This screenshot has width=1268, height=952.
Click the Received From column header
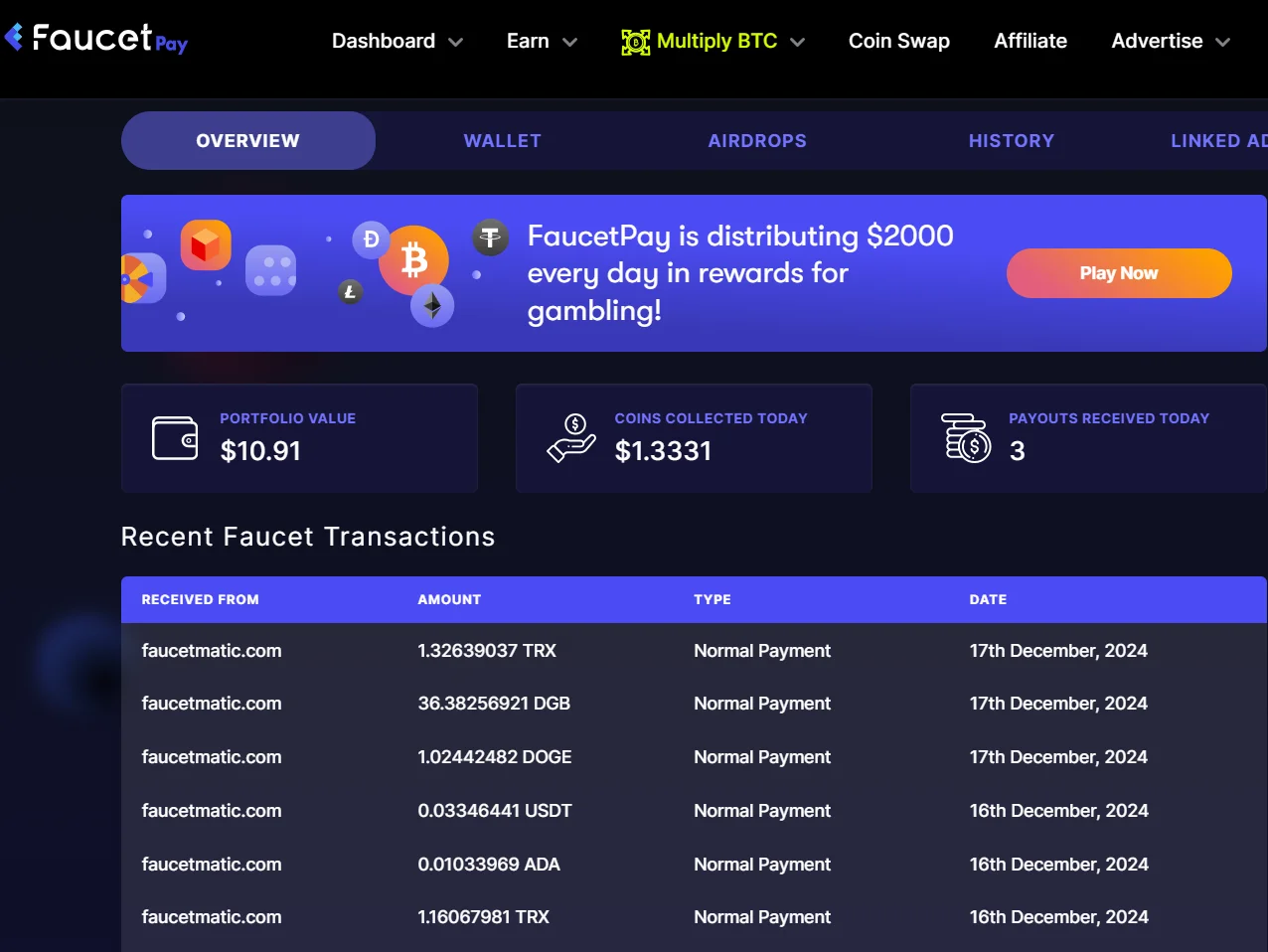200,599
